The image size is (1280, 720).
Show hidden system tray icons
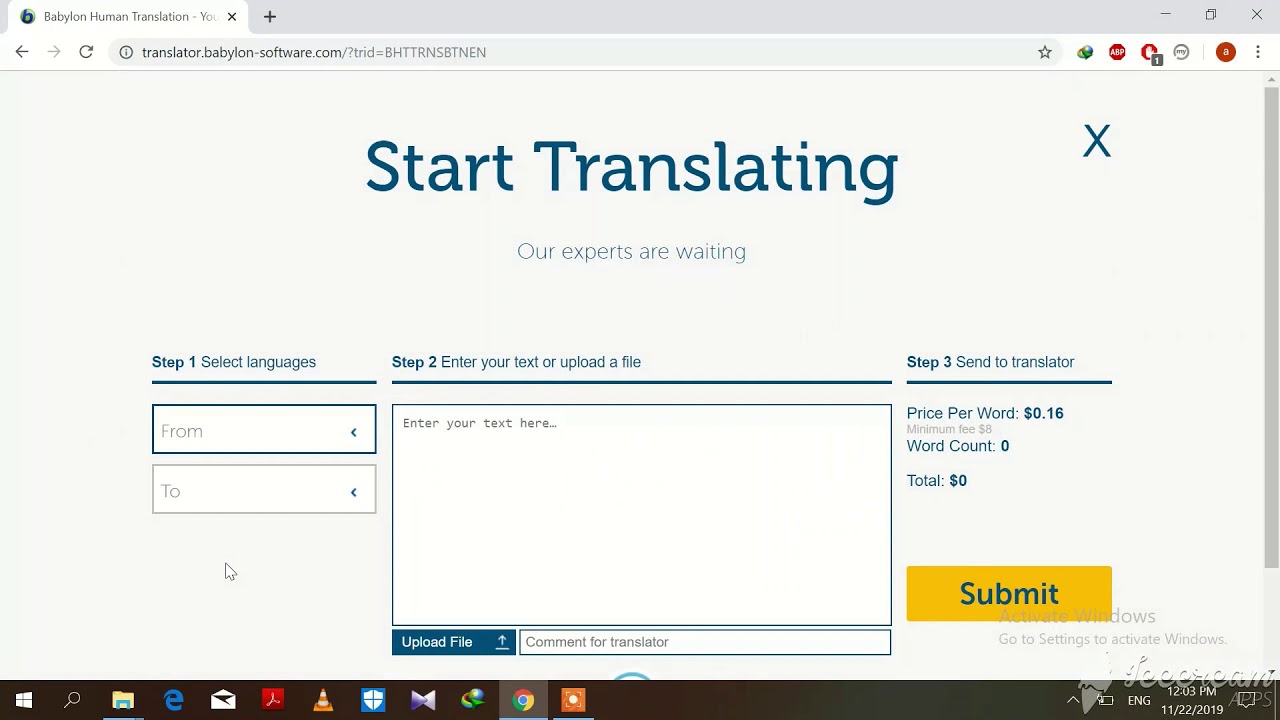click(x=1073, y=701)
